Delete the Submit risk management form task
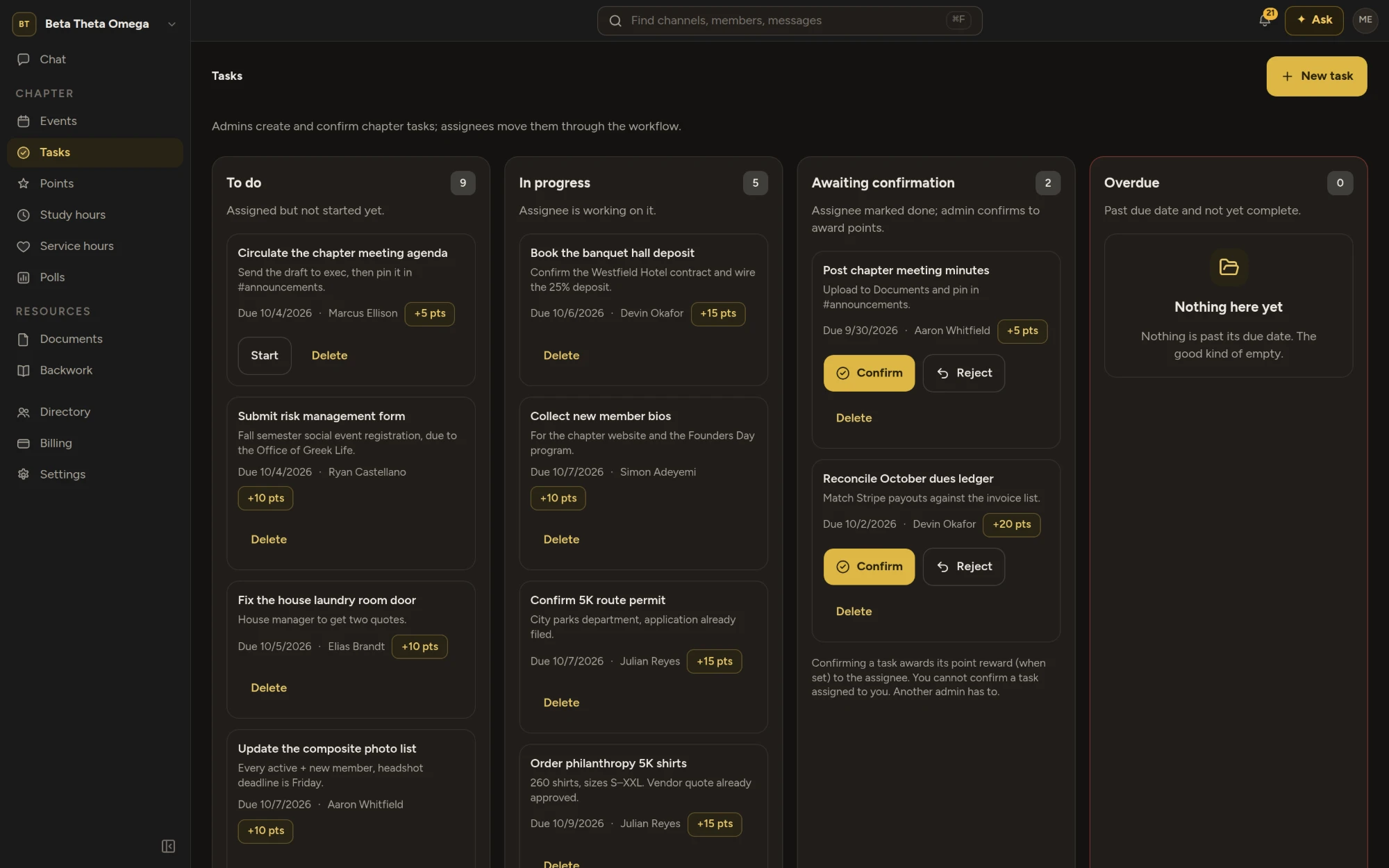Image resolution: width=1389 pixels, height=868 pixels. click(x=269, y=540)
